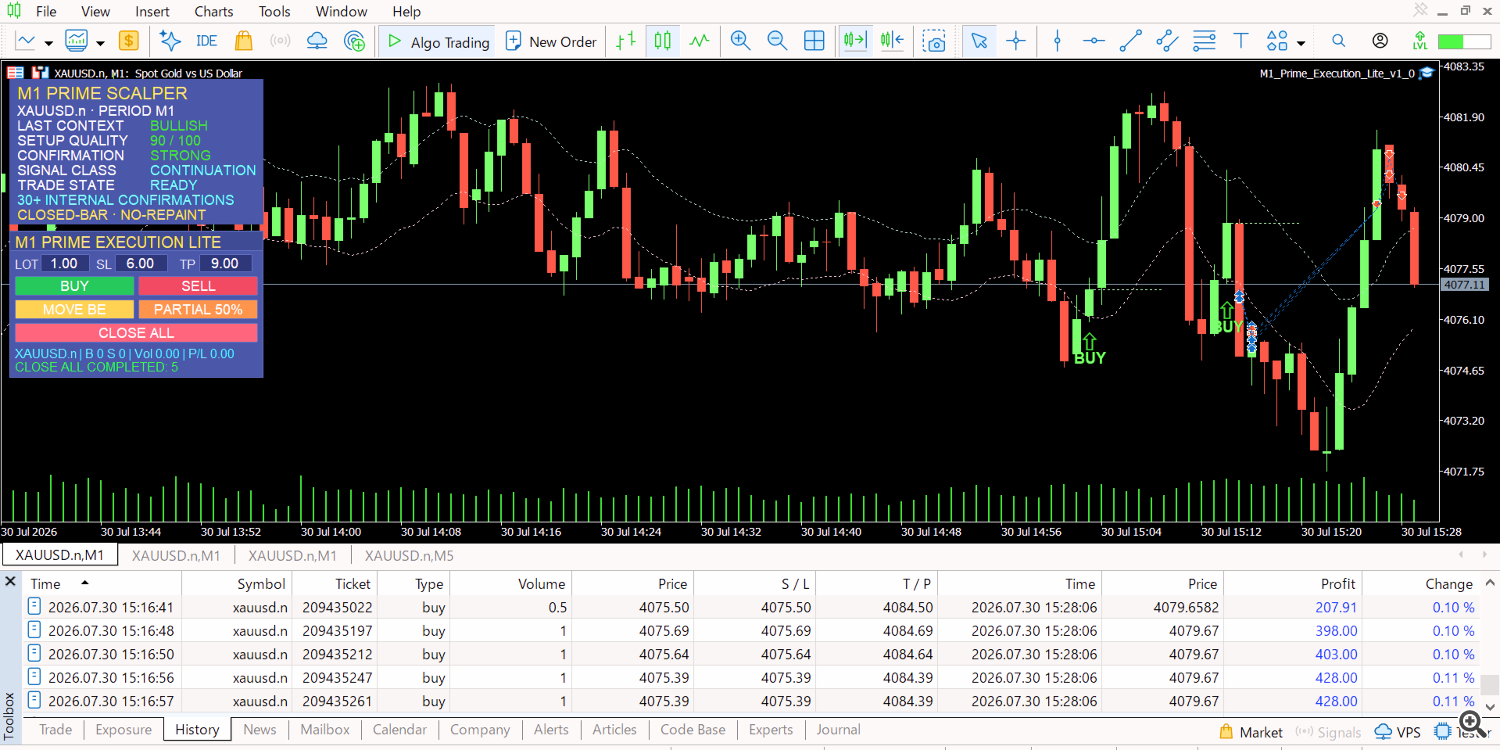The width and height of the screenshot is (1500, 750).
Task: Activate the crosshair cursor mode
Action: point(1016,41)
